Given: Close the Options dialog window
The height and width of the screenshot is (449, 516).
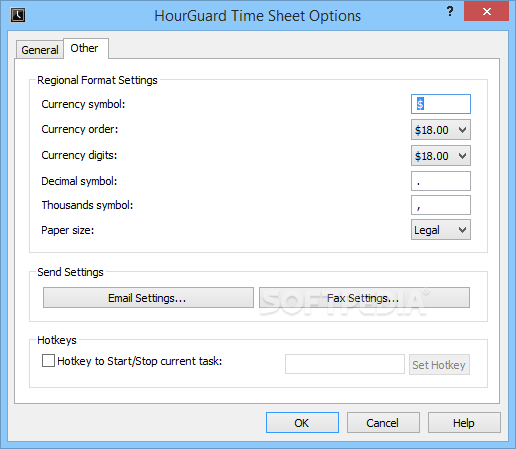Looking at the screenshot, I should [486, 12].
